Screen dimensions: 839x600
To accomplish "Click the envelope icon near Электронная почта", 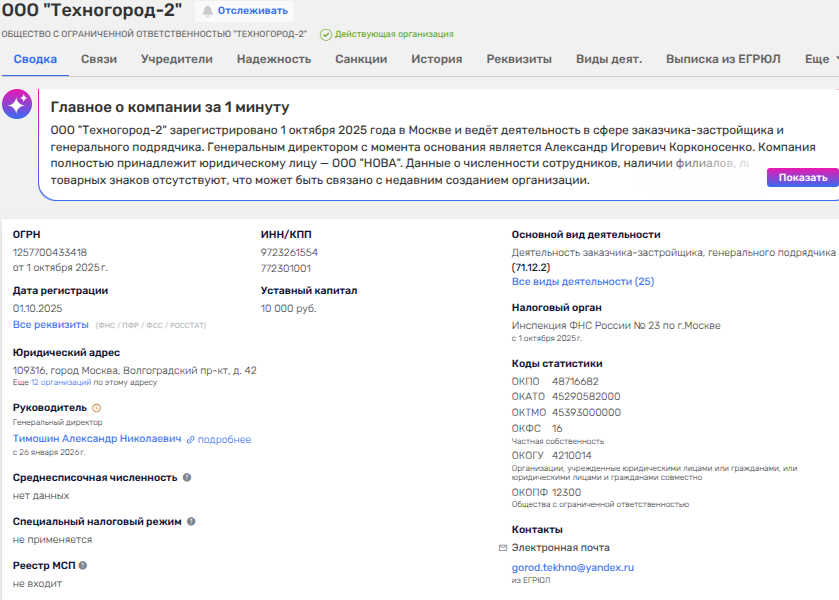I will 503,548.
